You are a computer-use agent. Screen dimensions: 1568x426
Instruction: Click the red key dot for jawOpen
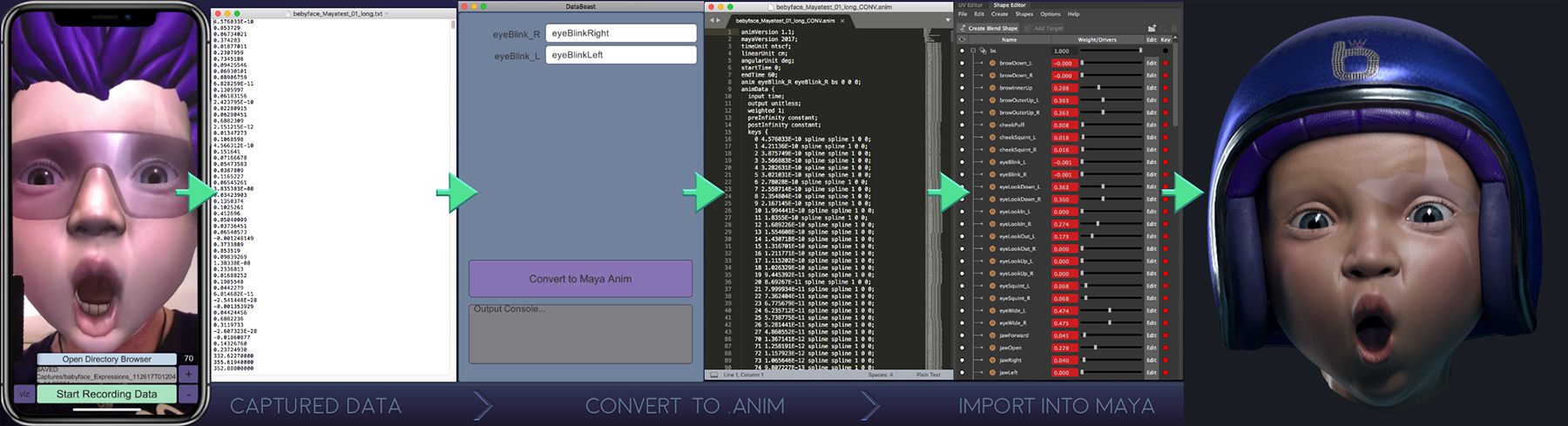click(1166, 348)
